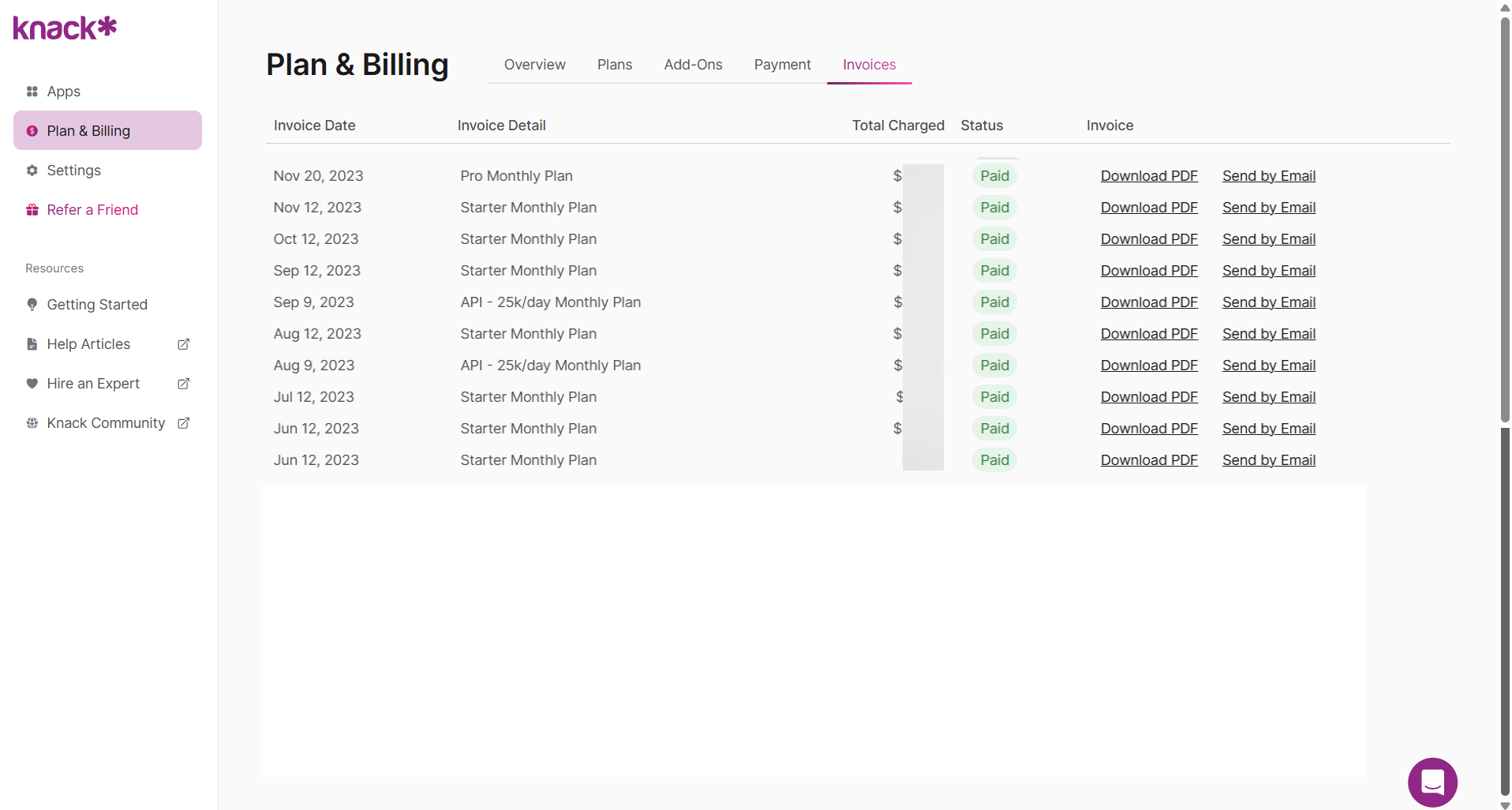Switch to the Plans tab
1512x810 pixels.
point(615,65)
